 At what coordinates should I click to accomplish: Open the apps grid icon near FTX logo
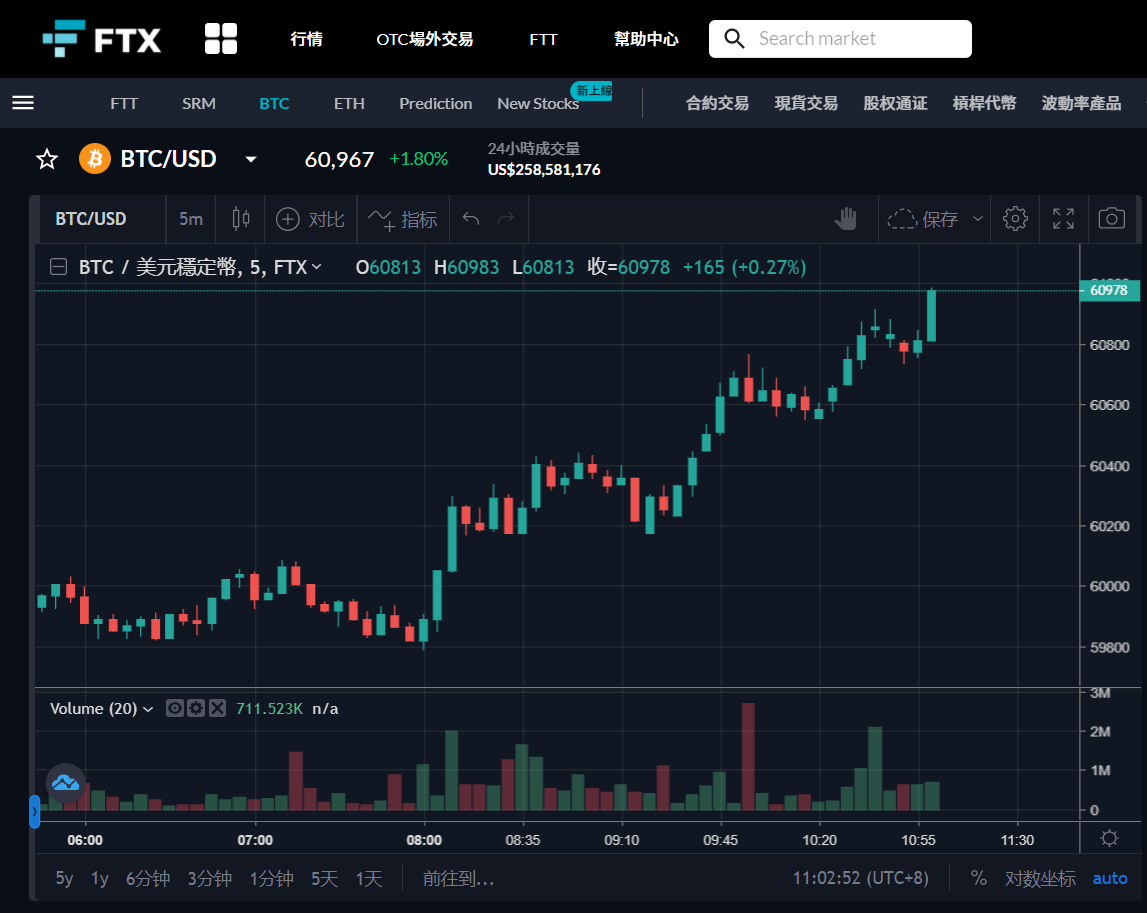click(220, 39)
